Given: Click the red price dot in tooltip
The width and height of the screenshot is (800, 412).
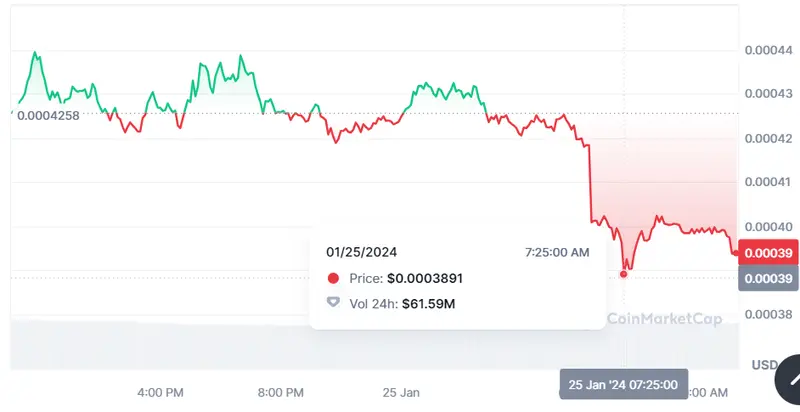Looking at the screenshot, I should [333, 278].
